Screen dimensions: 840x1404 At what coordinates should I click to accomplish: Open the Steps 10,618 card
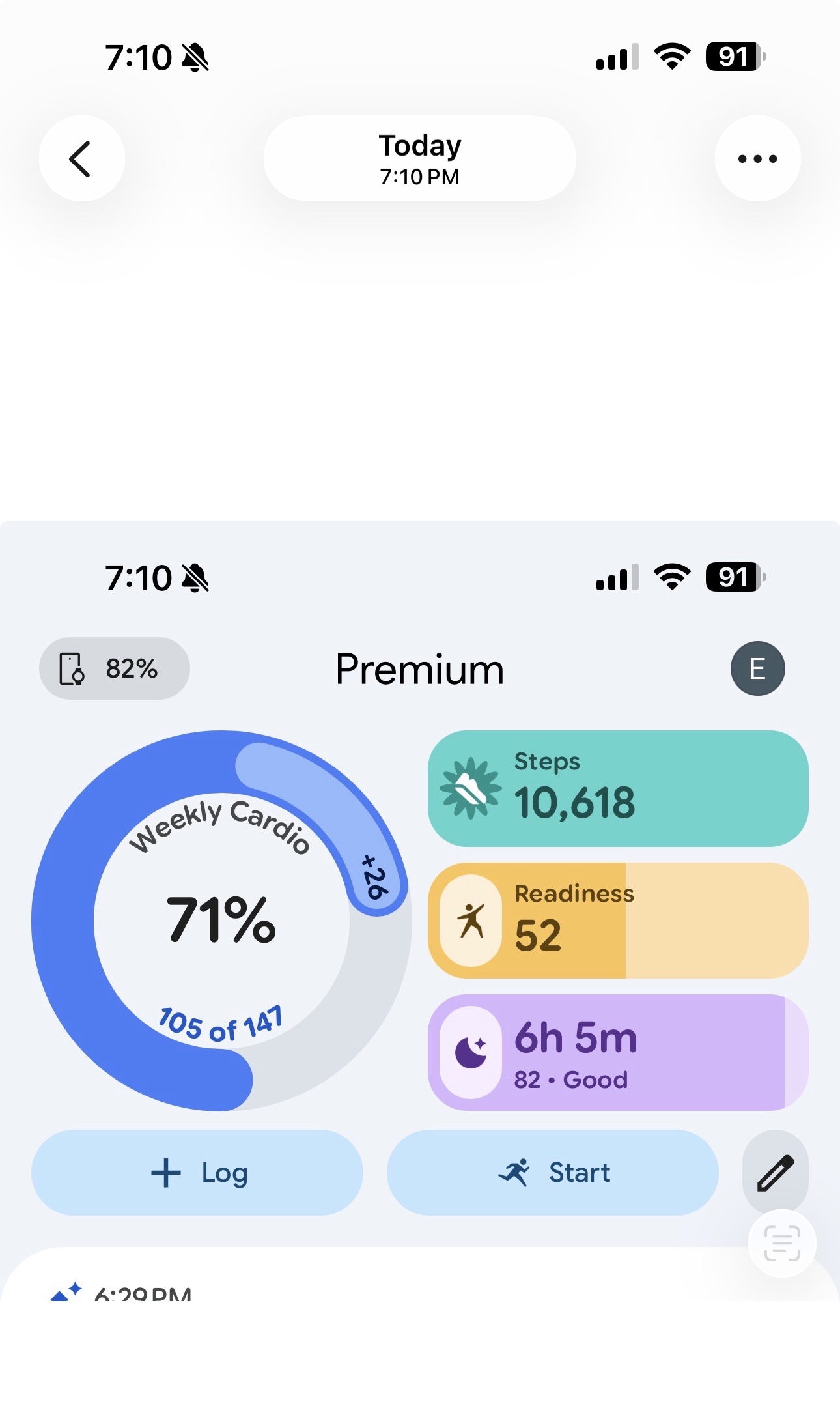[x=617, y=788]
